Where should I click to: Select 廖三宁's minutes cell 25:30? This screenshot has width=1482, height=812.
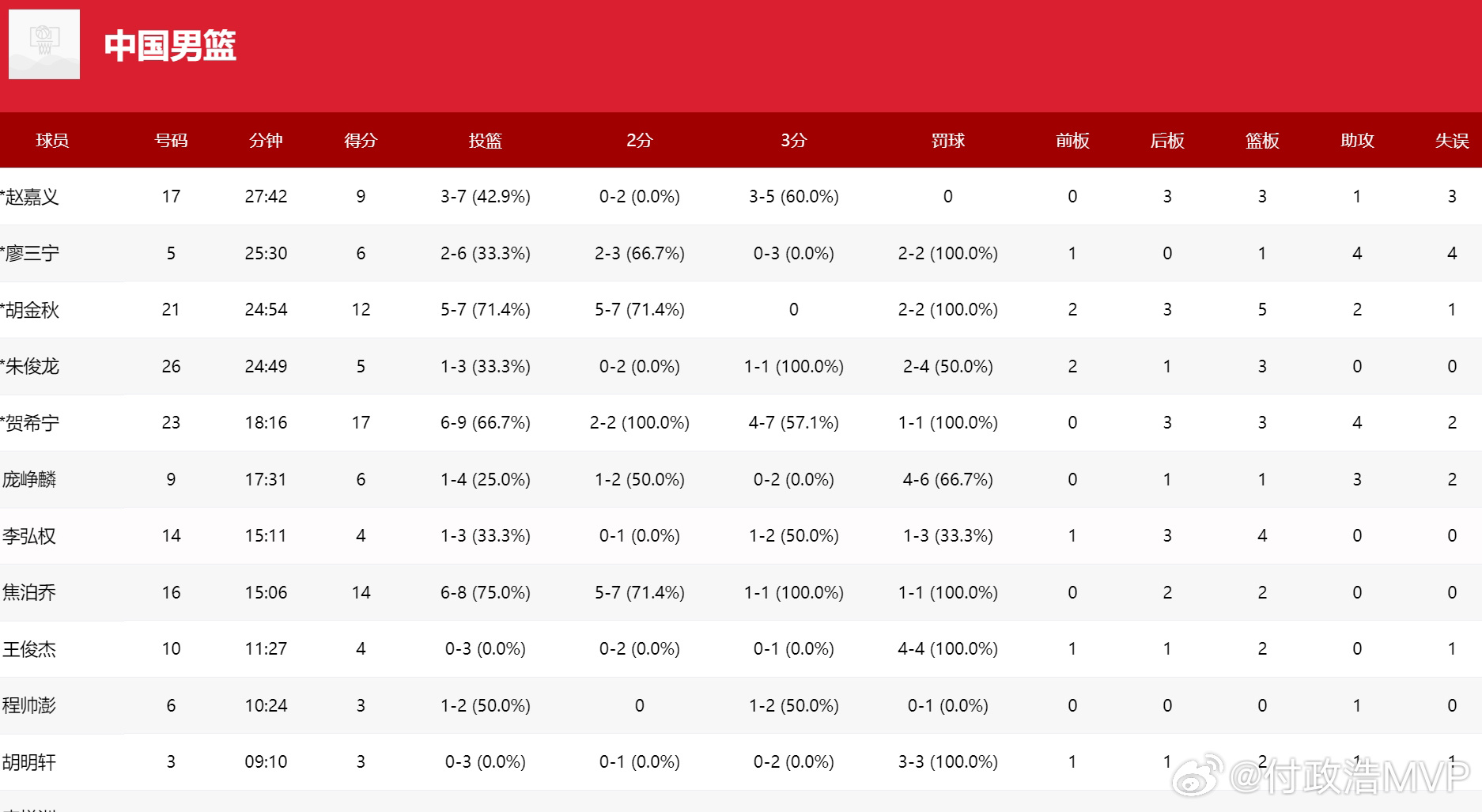266,253
